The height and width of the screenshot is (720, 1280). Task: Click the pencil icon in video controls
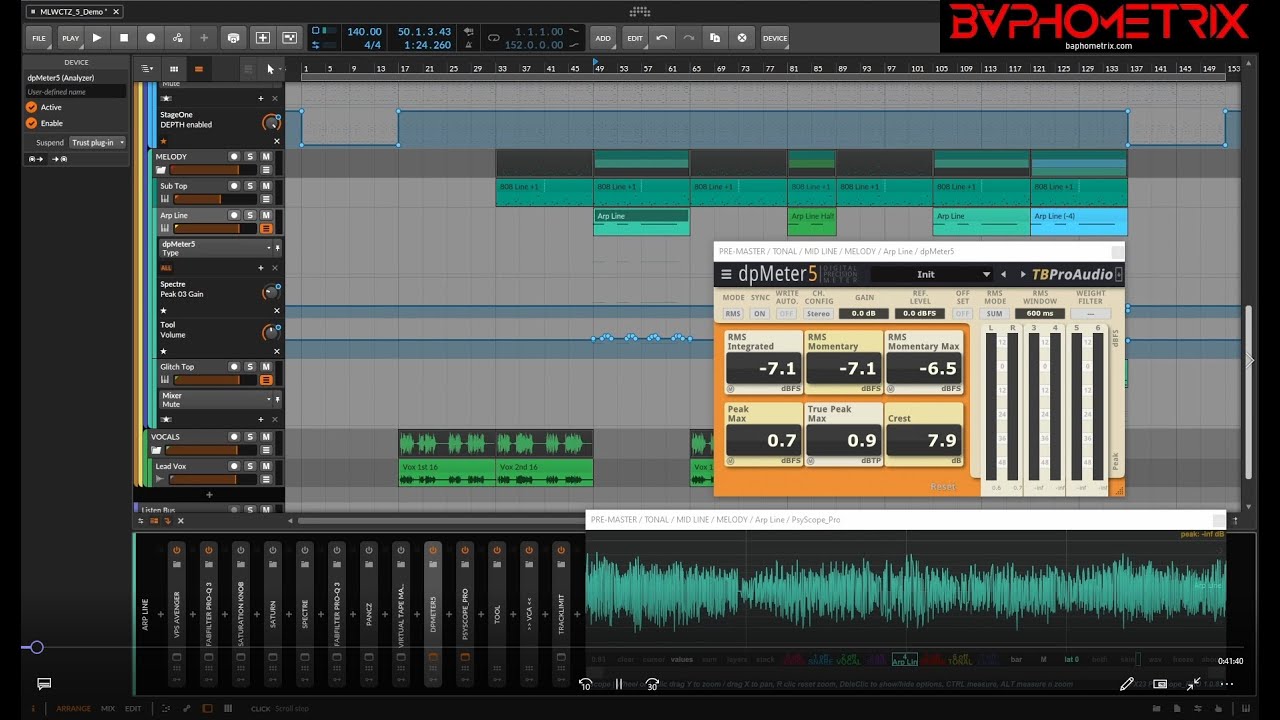[x=1127, y=684]
